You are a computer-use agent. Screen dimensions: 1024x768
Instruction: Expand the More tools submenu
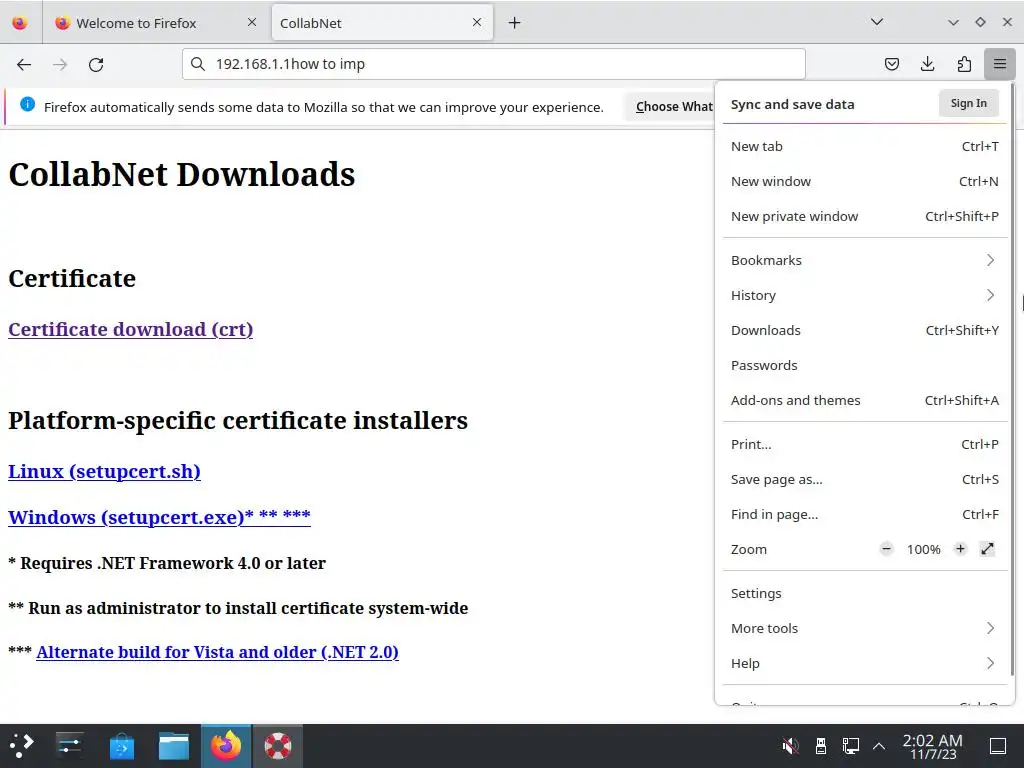[x=865, y=628]
